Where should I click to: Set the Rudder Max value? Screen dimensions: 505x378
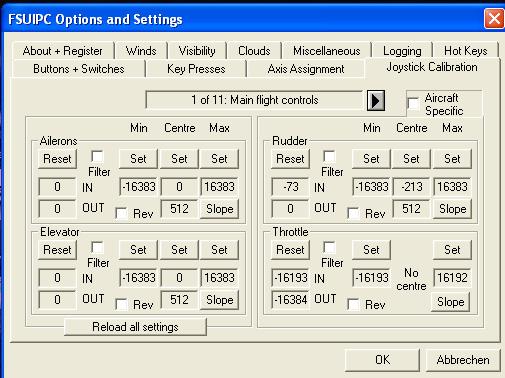coord(452,159)
